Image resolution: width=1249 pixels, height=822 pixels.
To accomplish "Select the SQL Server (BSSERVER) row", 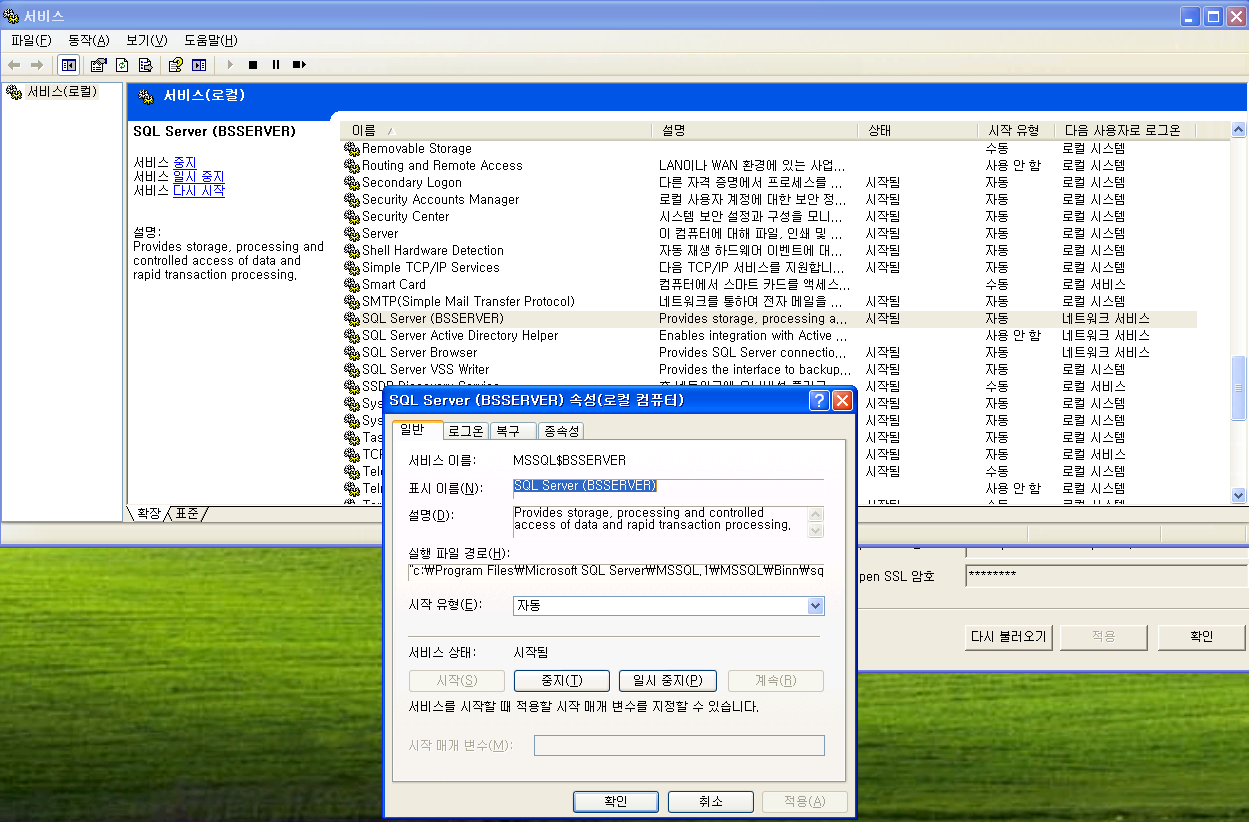I will (x=769, y=318).
